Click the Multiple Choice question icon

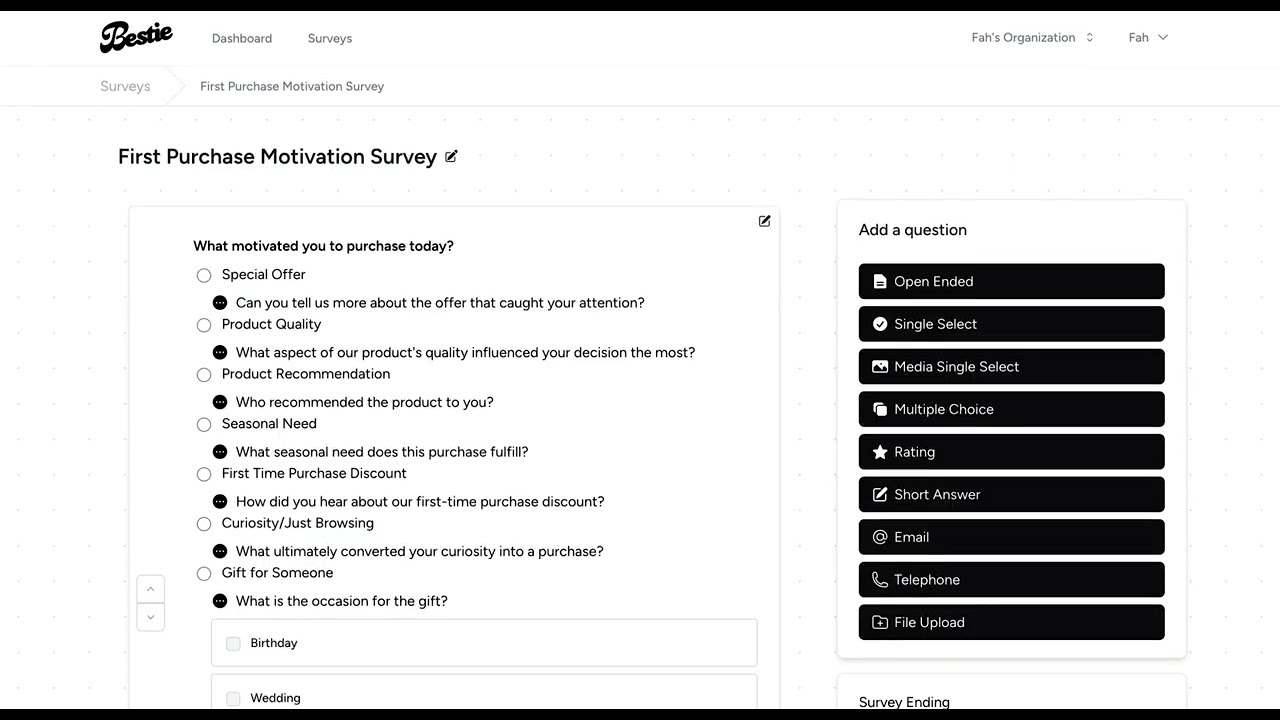tap(880, 409)
